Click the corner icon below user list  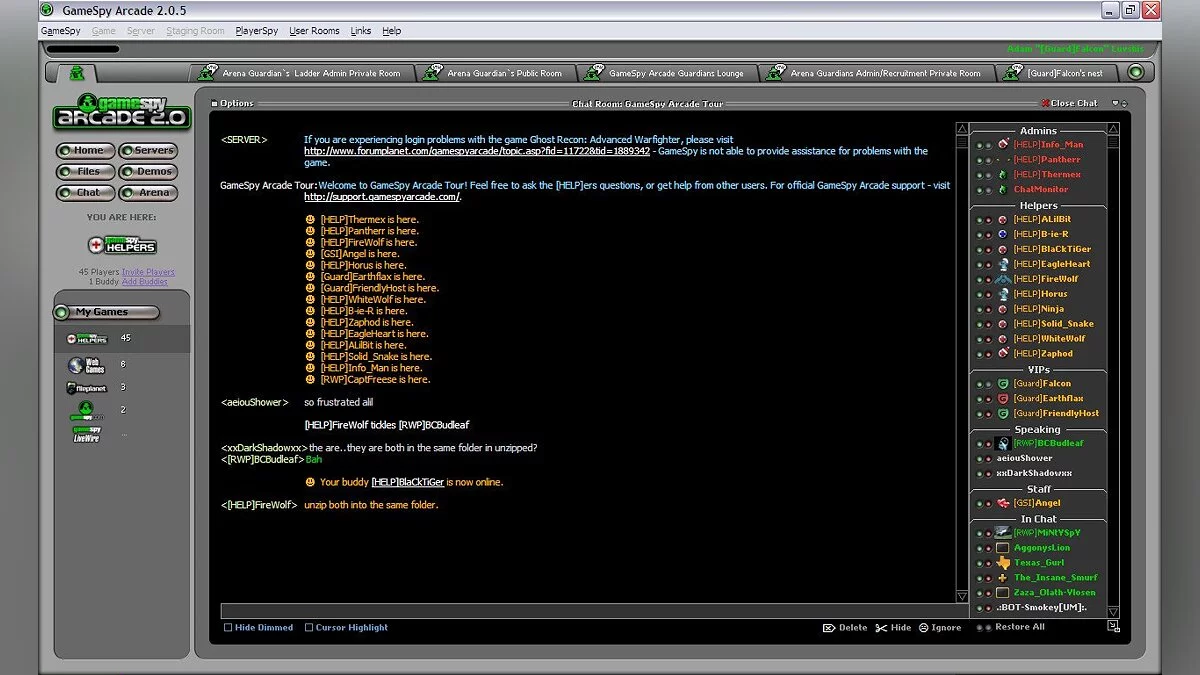tap(1114, 627)
